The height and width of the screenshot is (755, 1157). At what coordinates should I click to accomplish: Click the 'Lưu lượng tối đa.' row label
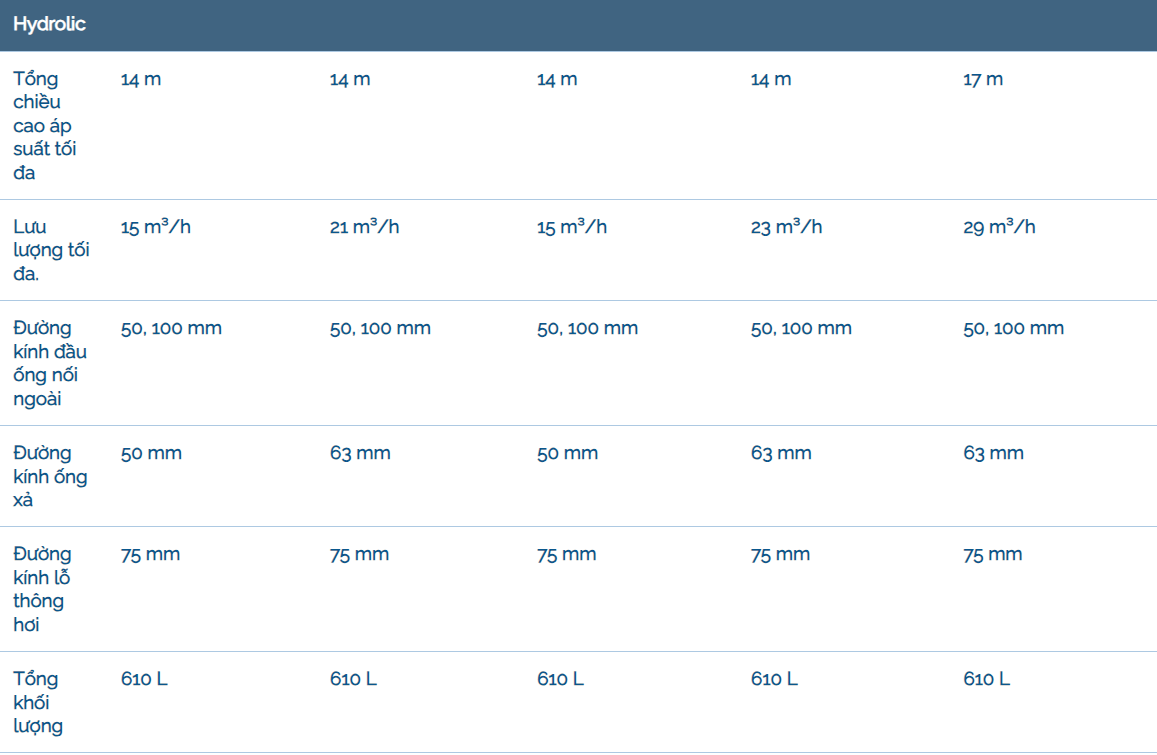51,250
